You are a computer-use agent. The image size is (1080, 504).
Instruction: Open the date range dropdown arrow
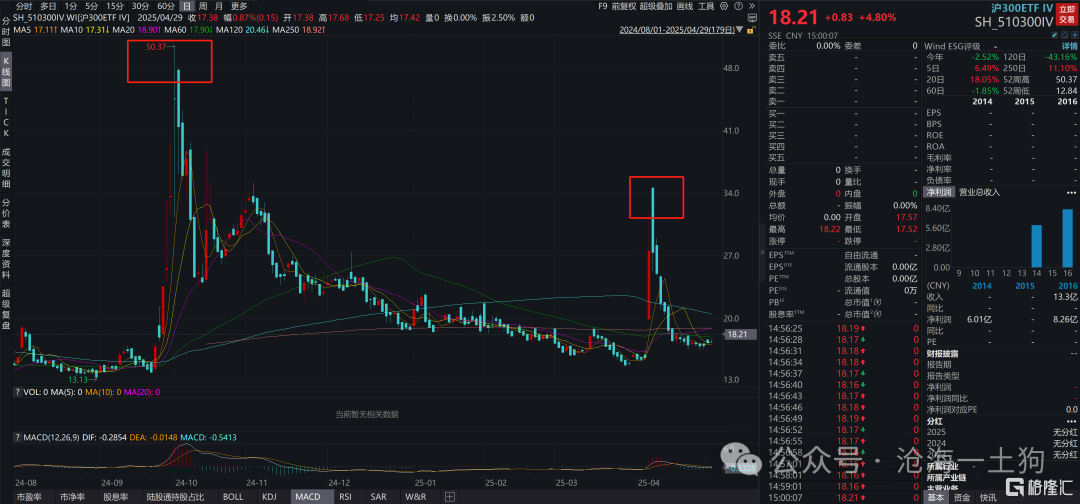point(739,30)
